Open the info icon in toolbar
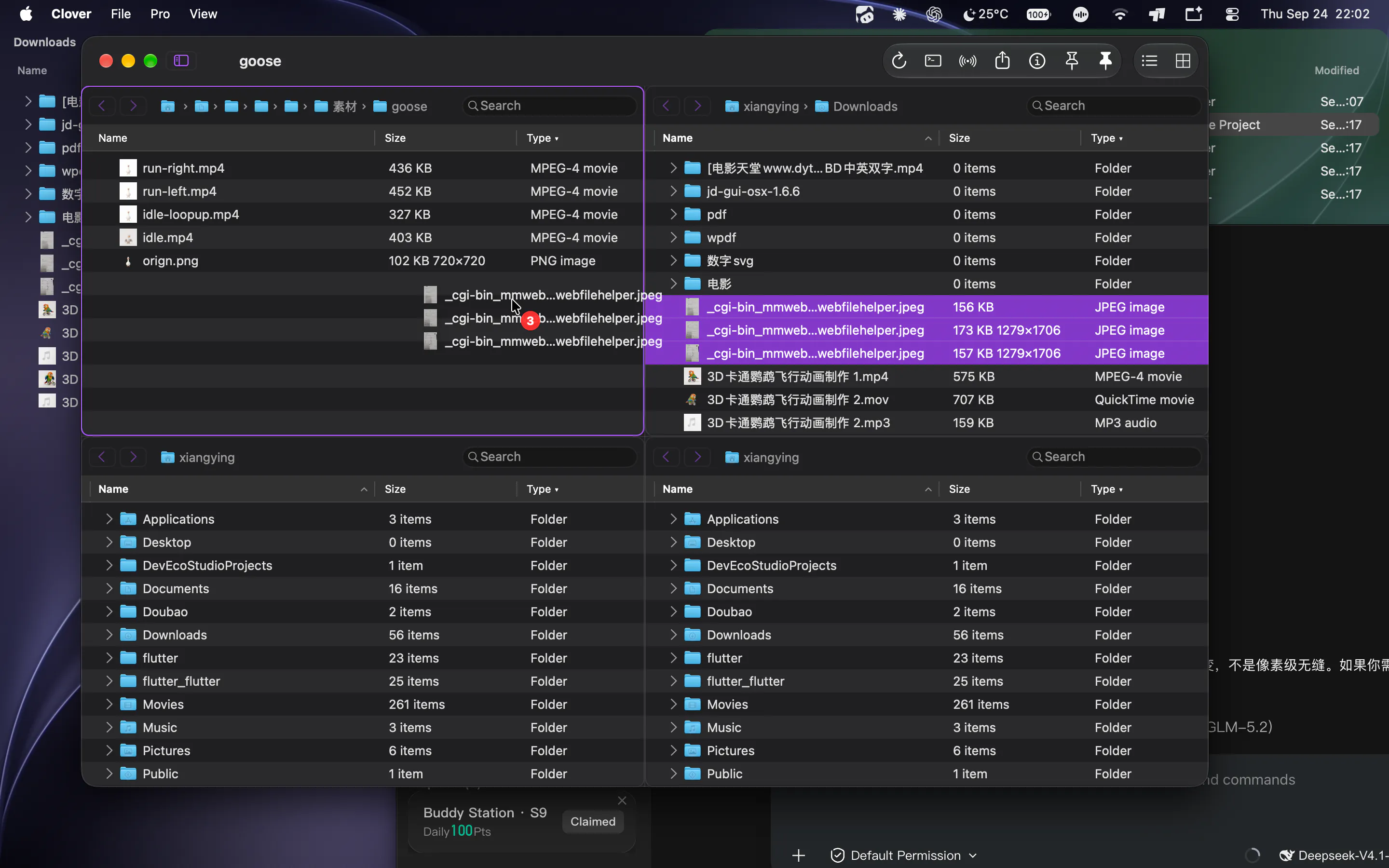1389x868 pixels. 1037,60
